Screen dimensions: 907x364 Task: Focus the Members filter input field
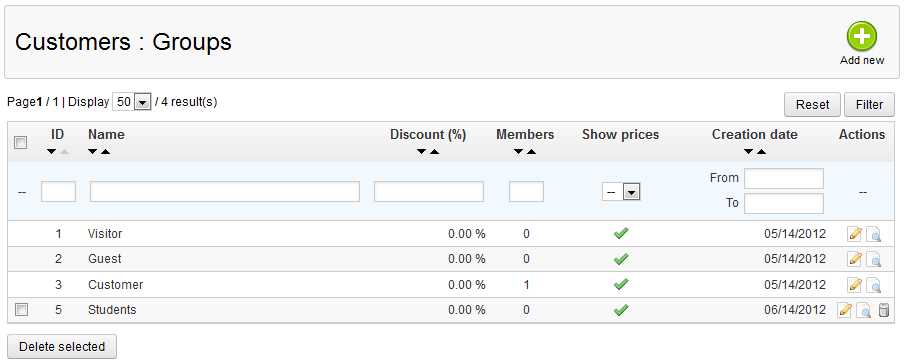[526, 192]
